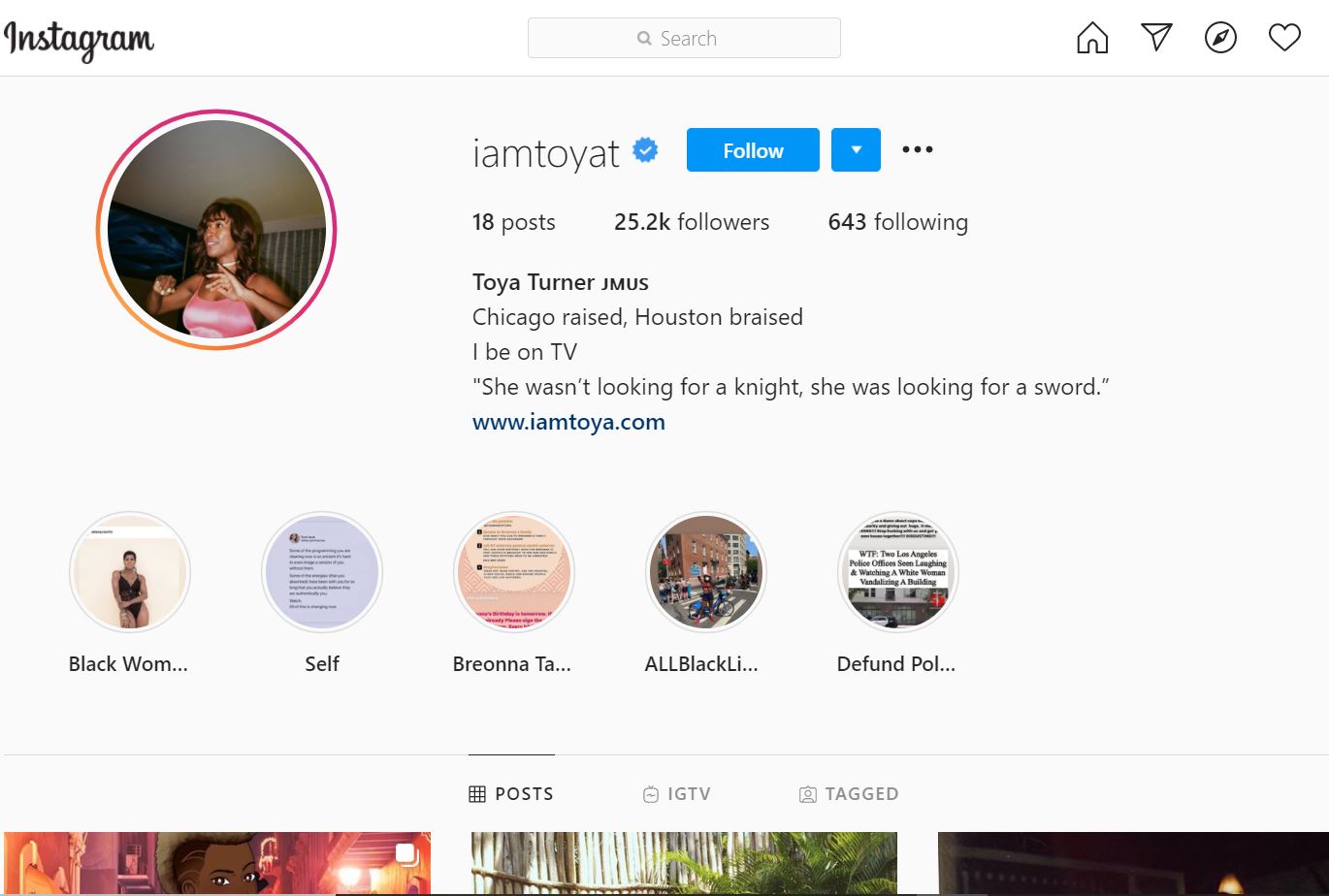Expand suggested accounts dropdown arrow
1329x896 pixels.
point(856,149)
